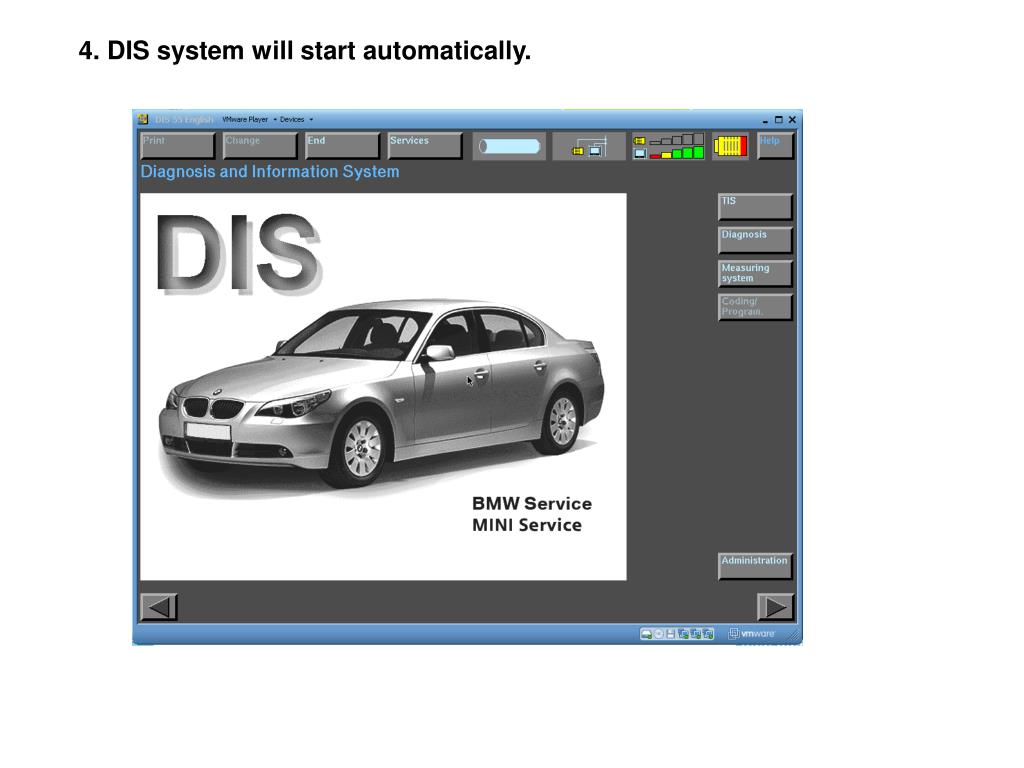Click the first network adapter status icon
The image size is (1024, 768).
[x=683, y=633]
